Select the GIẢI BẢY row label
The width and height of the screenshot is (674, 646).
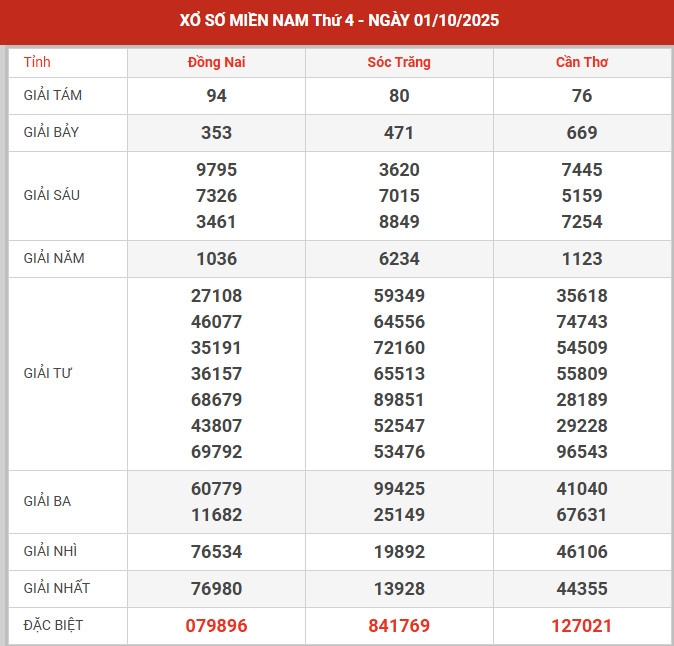click(x=54, y=132)
